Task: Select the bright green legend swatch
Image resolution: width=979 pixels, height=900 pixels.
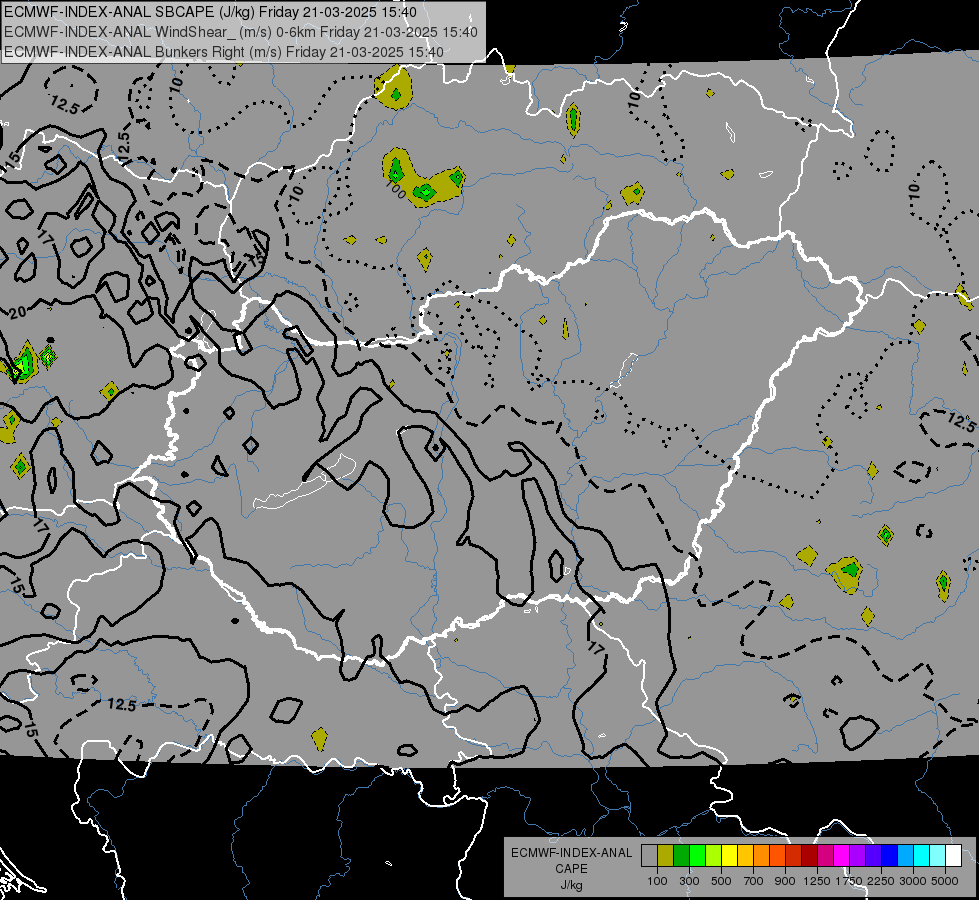Action: coord(697,856)
